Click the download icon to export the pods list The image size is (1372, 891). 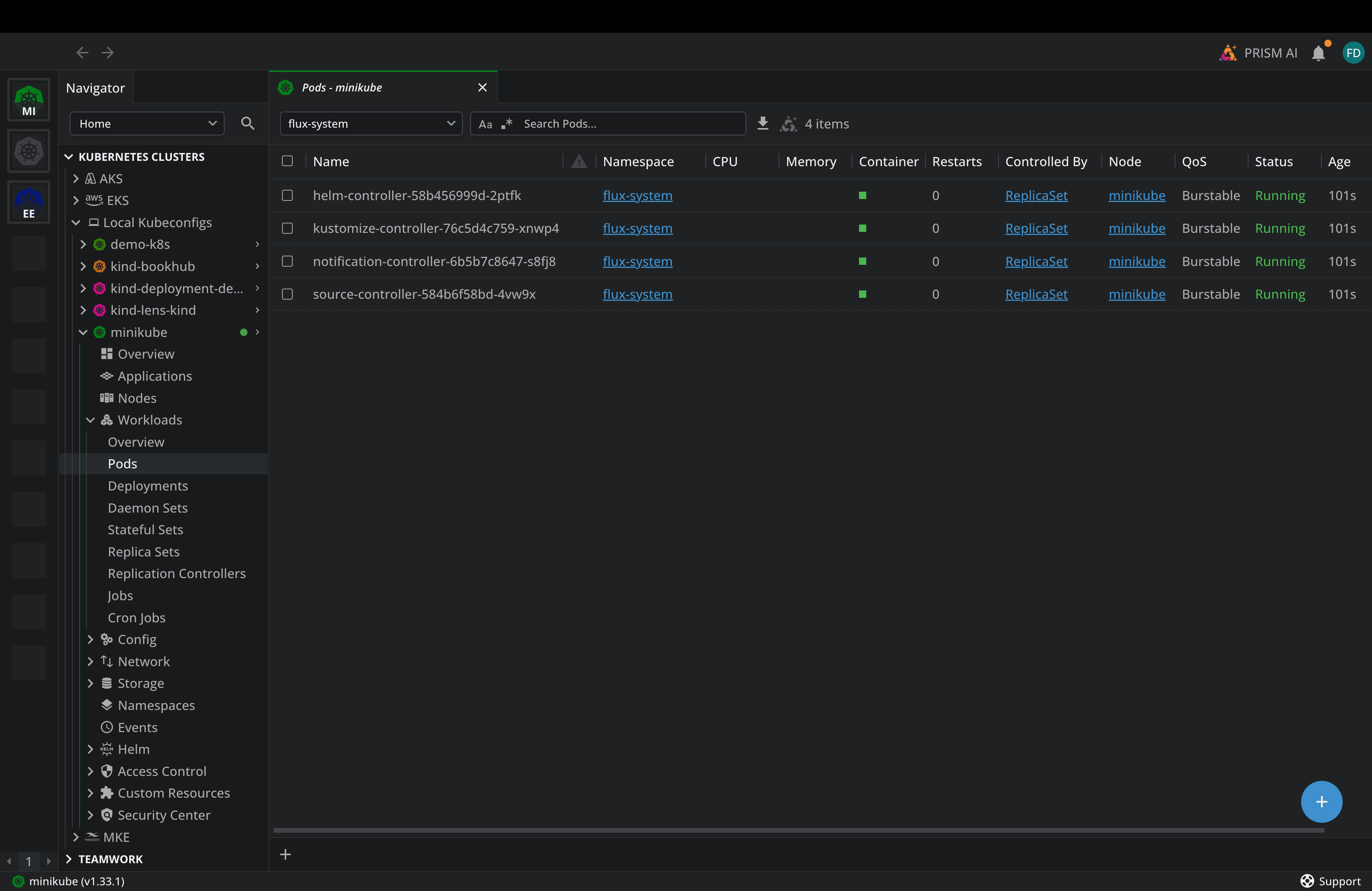point(763,124)
